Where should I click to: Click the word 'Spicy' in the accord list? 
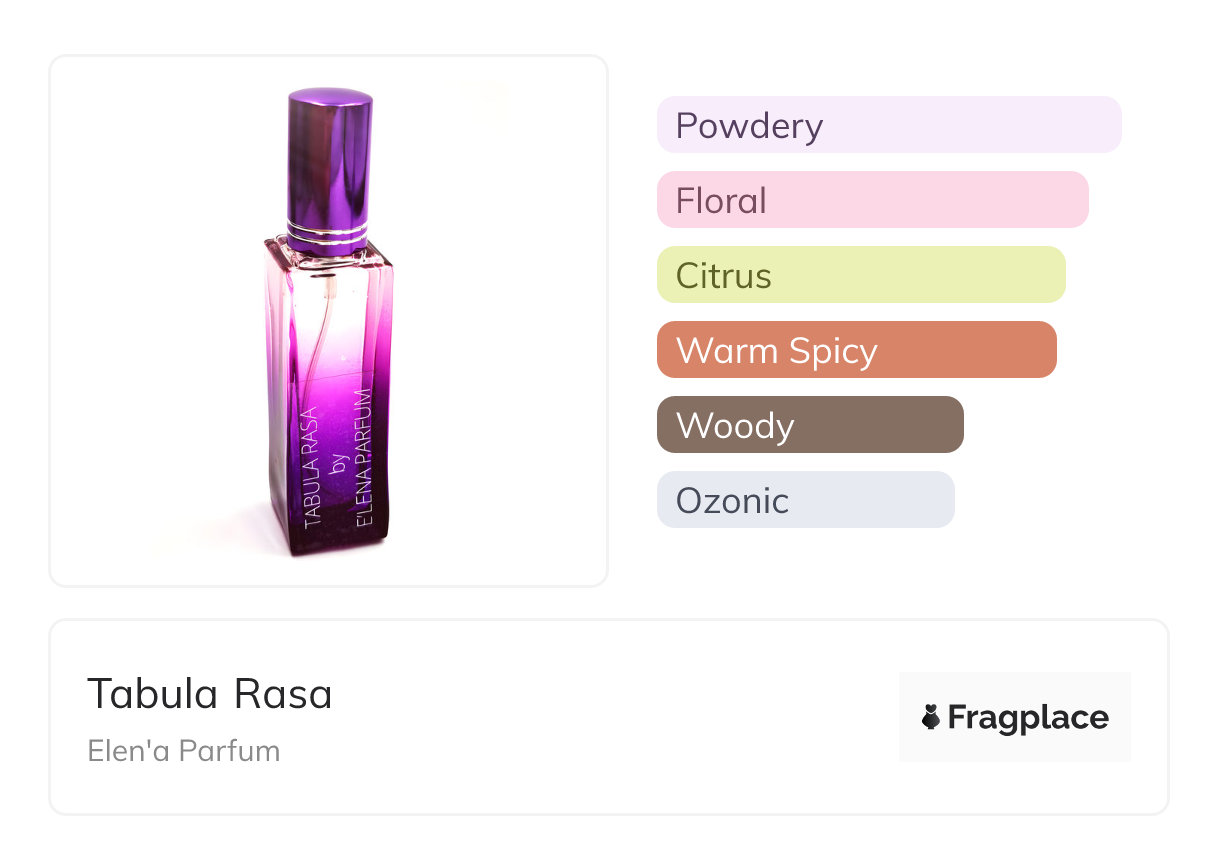[x=832, y=351]
